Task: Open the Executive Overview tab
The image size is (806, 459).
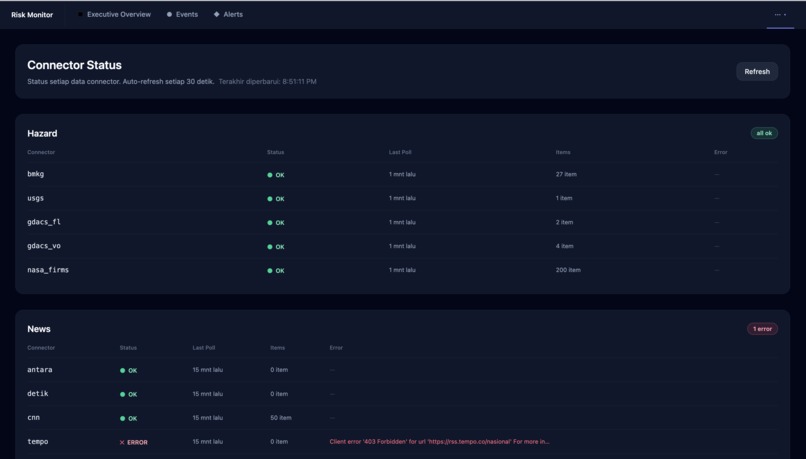Action: point(114,14)
